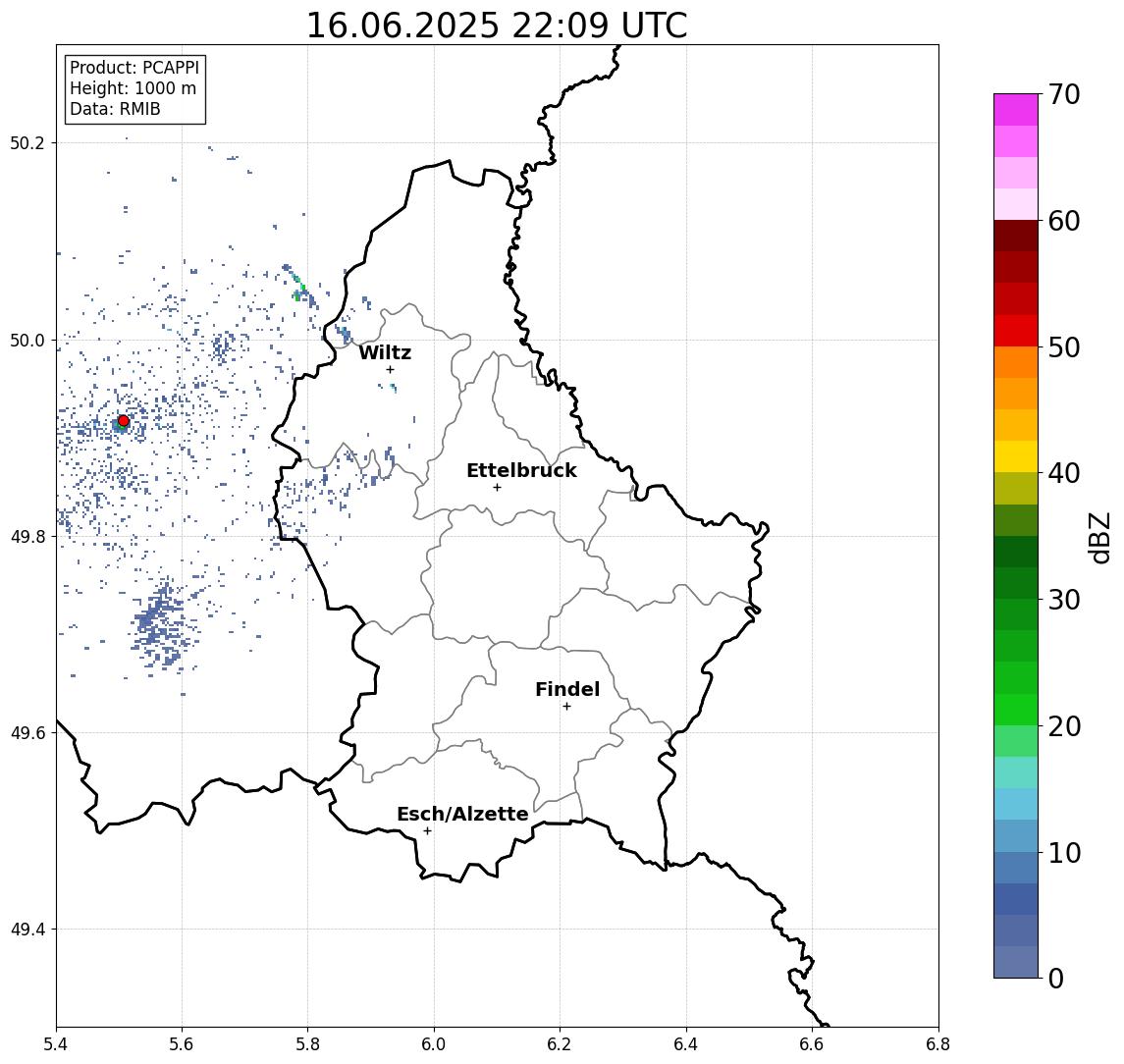
Task: Click the 49.6 latitude tick label
Action: [x=27, y=733]
